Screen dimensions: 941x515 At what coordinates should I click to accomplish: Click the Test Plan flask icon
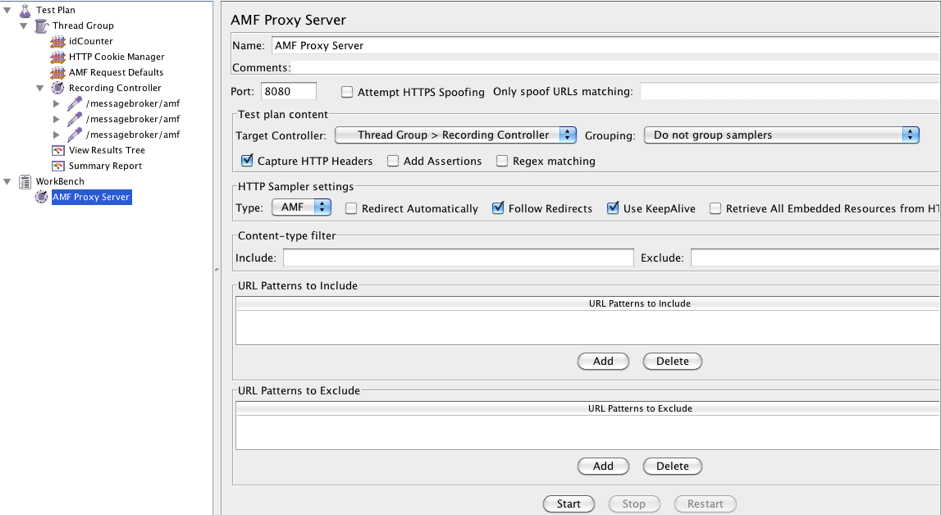[x=25, y=10]
